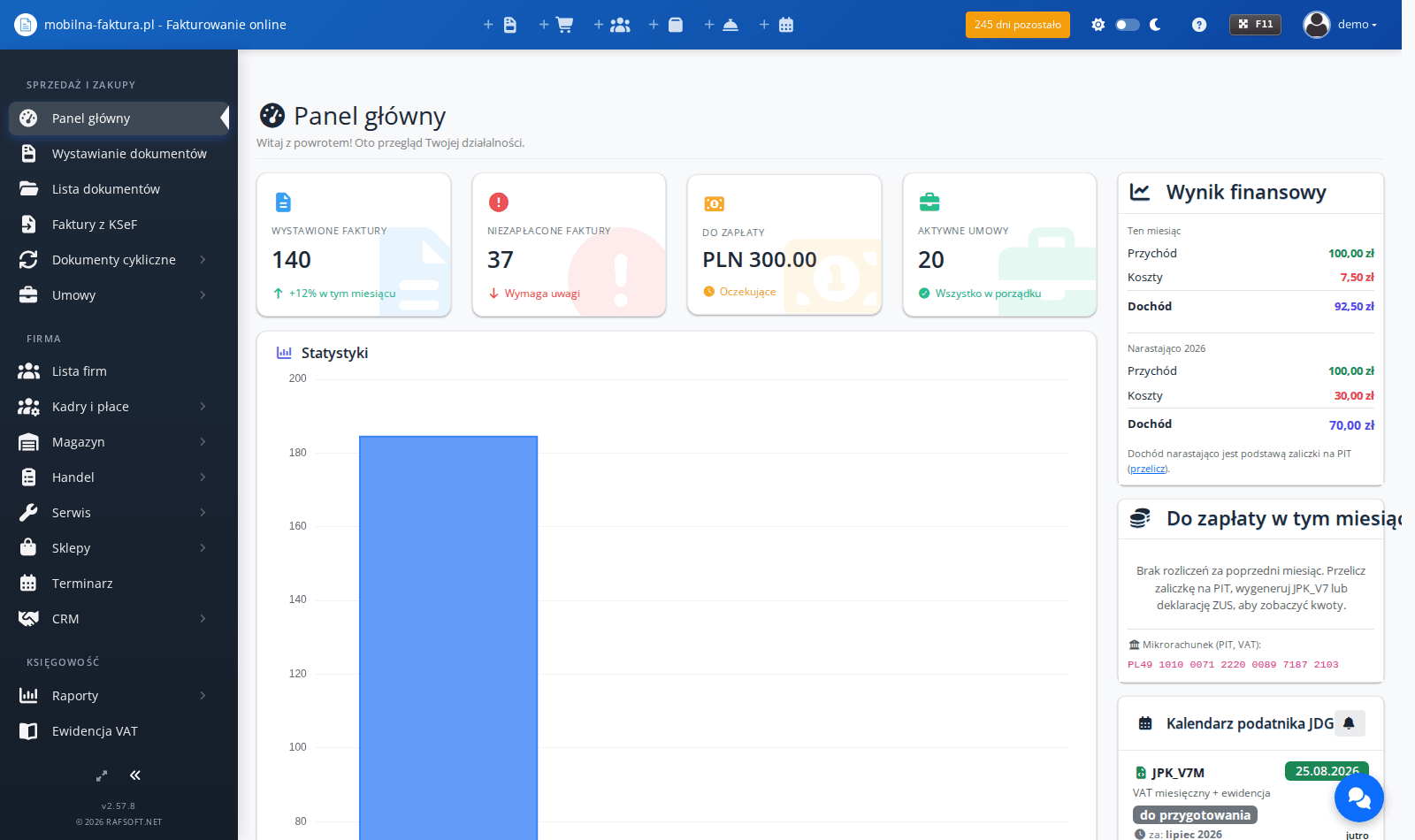Click the +12% w tym miesiącu text
This screenshot has height=840, width=1415.
pyautogui.click(x=342, y=294)
